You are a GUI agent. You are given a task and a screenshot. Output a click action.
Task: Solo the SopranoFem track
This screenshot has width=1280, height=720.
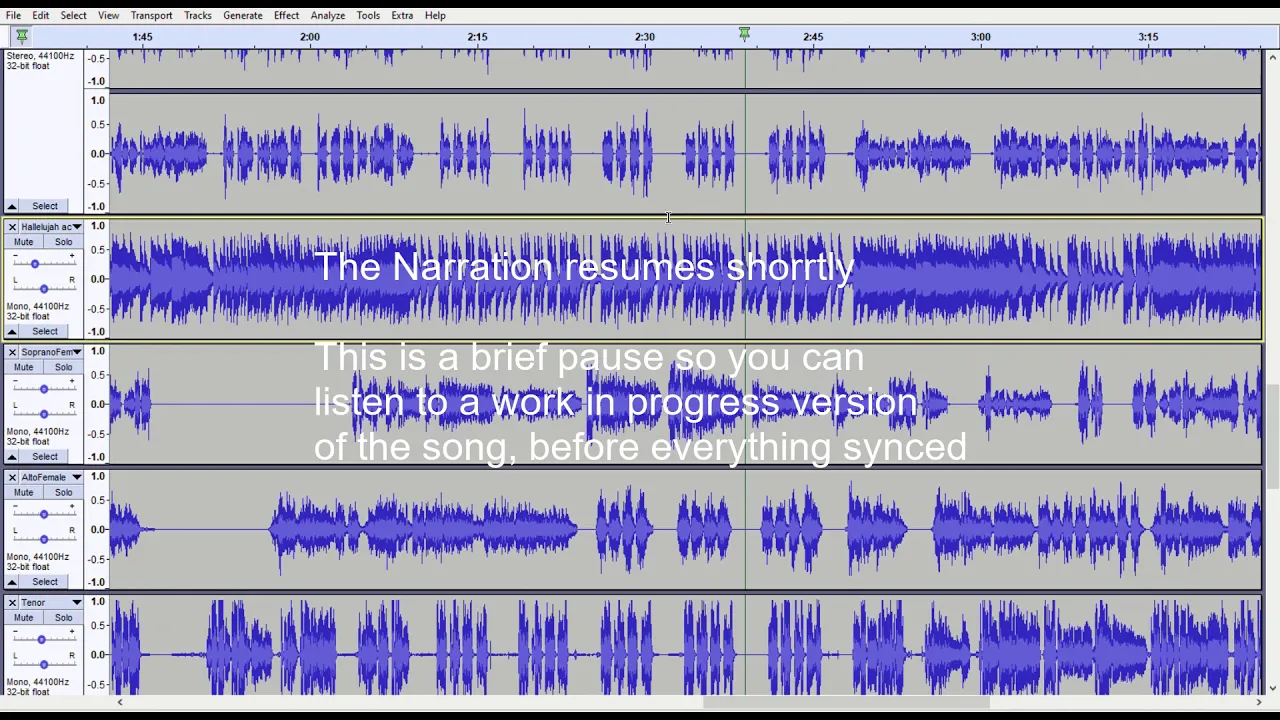(63, 367)
